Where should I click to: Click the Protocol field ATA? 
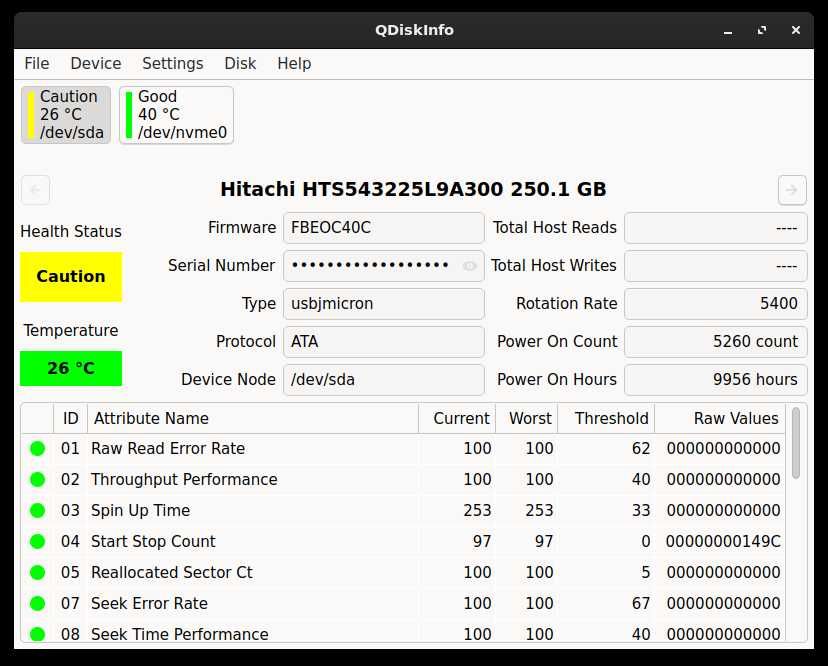click(384, 342)
